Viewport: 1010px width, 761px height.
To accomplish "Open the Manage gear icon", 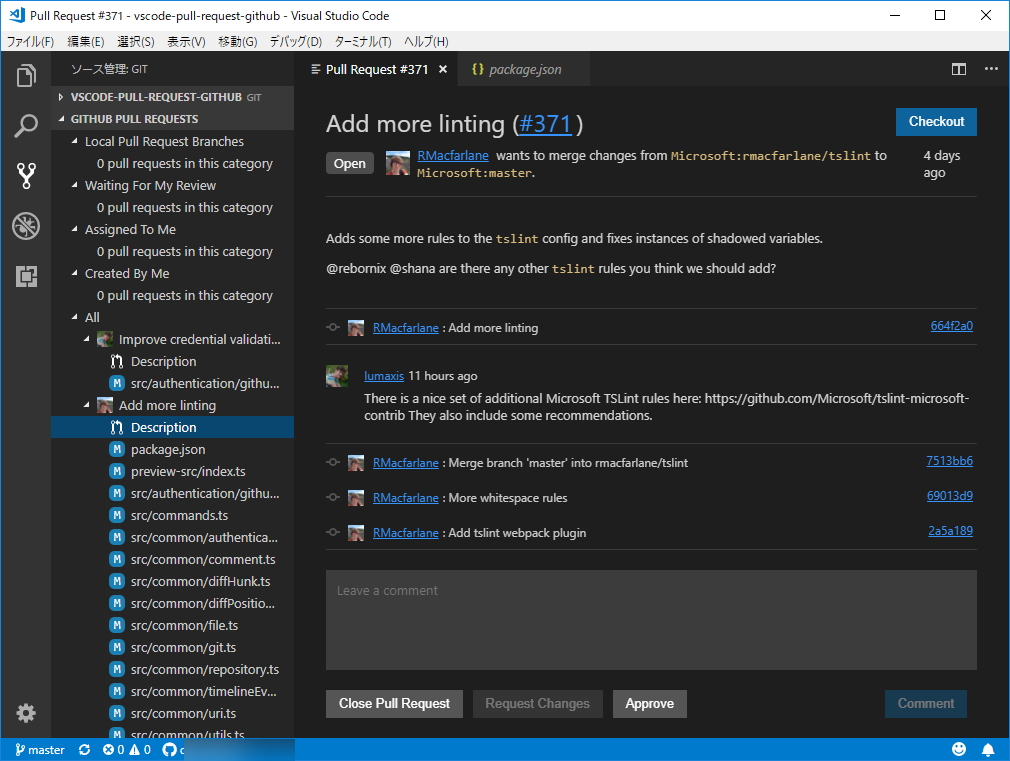I will [26, 713].
